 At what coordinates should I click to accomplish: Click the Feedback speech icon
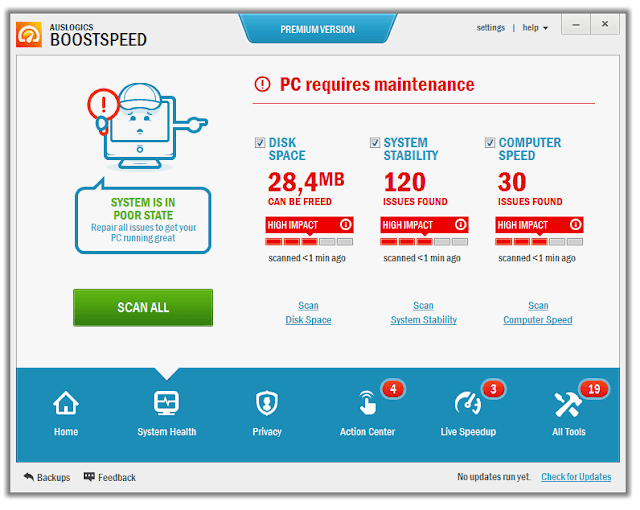coord(89,477)
